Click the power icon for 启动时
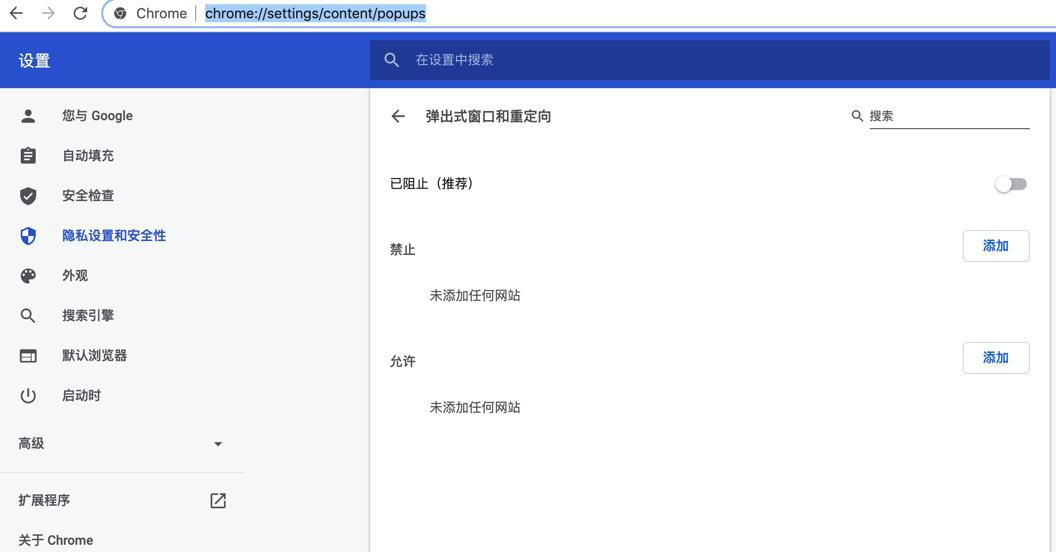The image size is (1056, 552). tap(28, 396)
